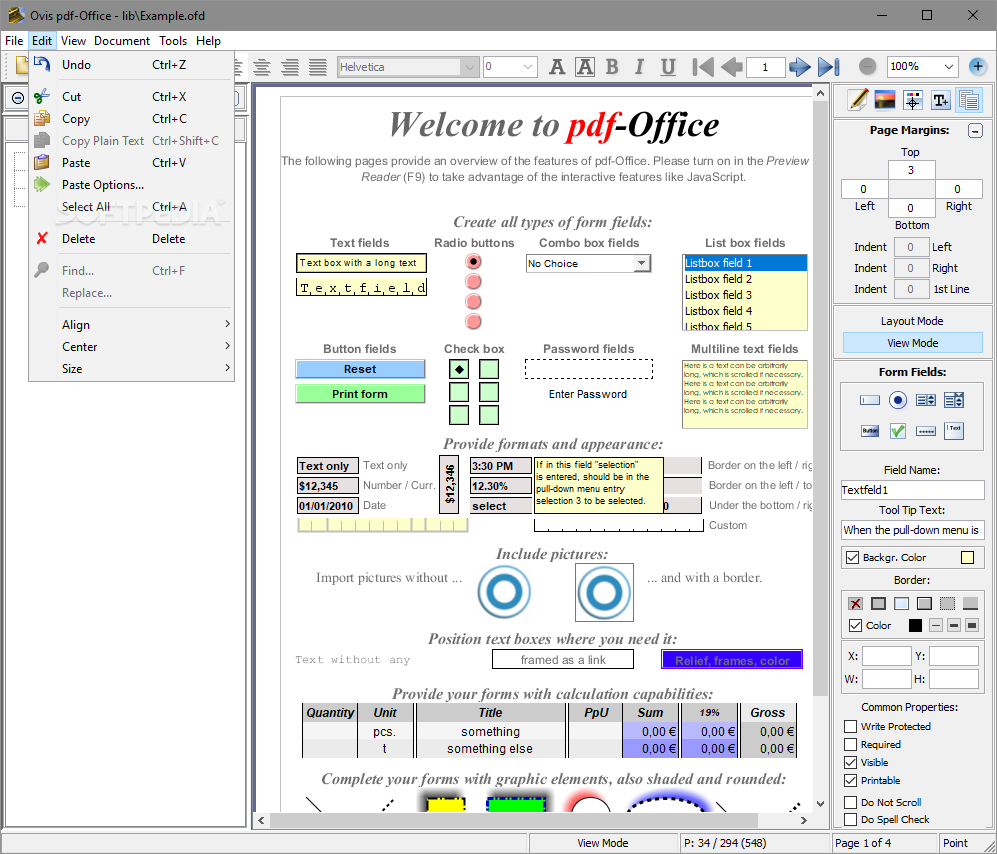Select the underline-only border style icon
997x854 pixels.
(970, 603)
